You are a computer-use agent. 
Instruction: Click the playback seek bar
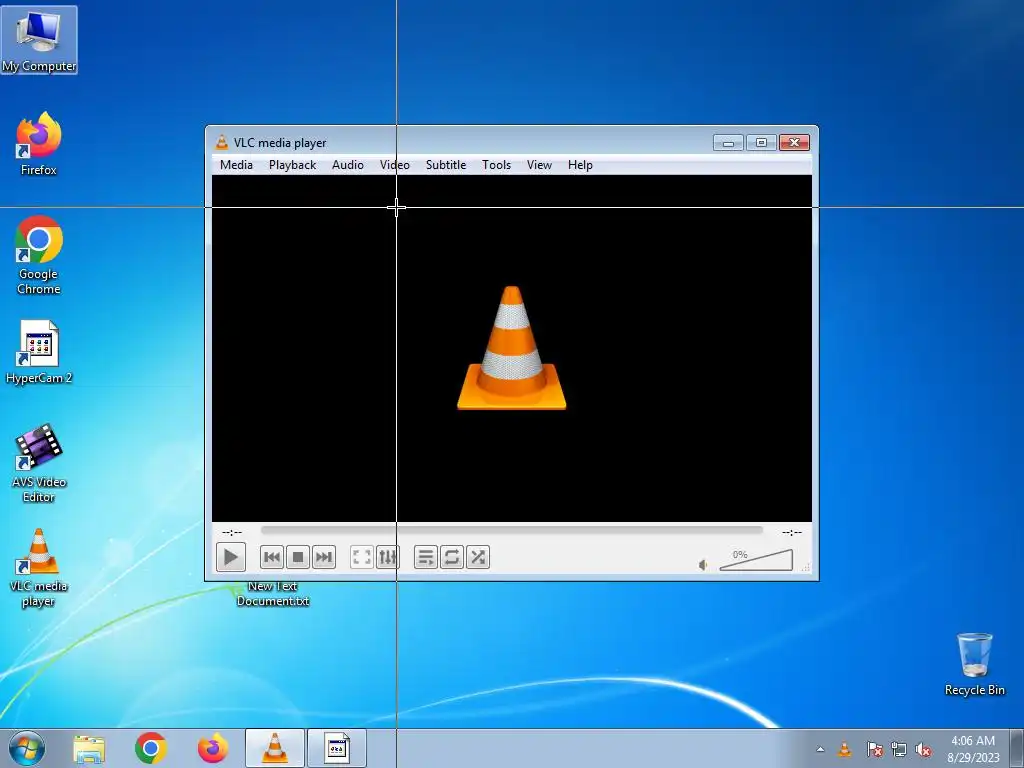click(x=511, y=530)
